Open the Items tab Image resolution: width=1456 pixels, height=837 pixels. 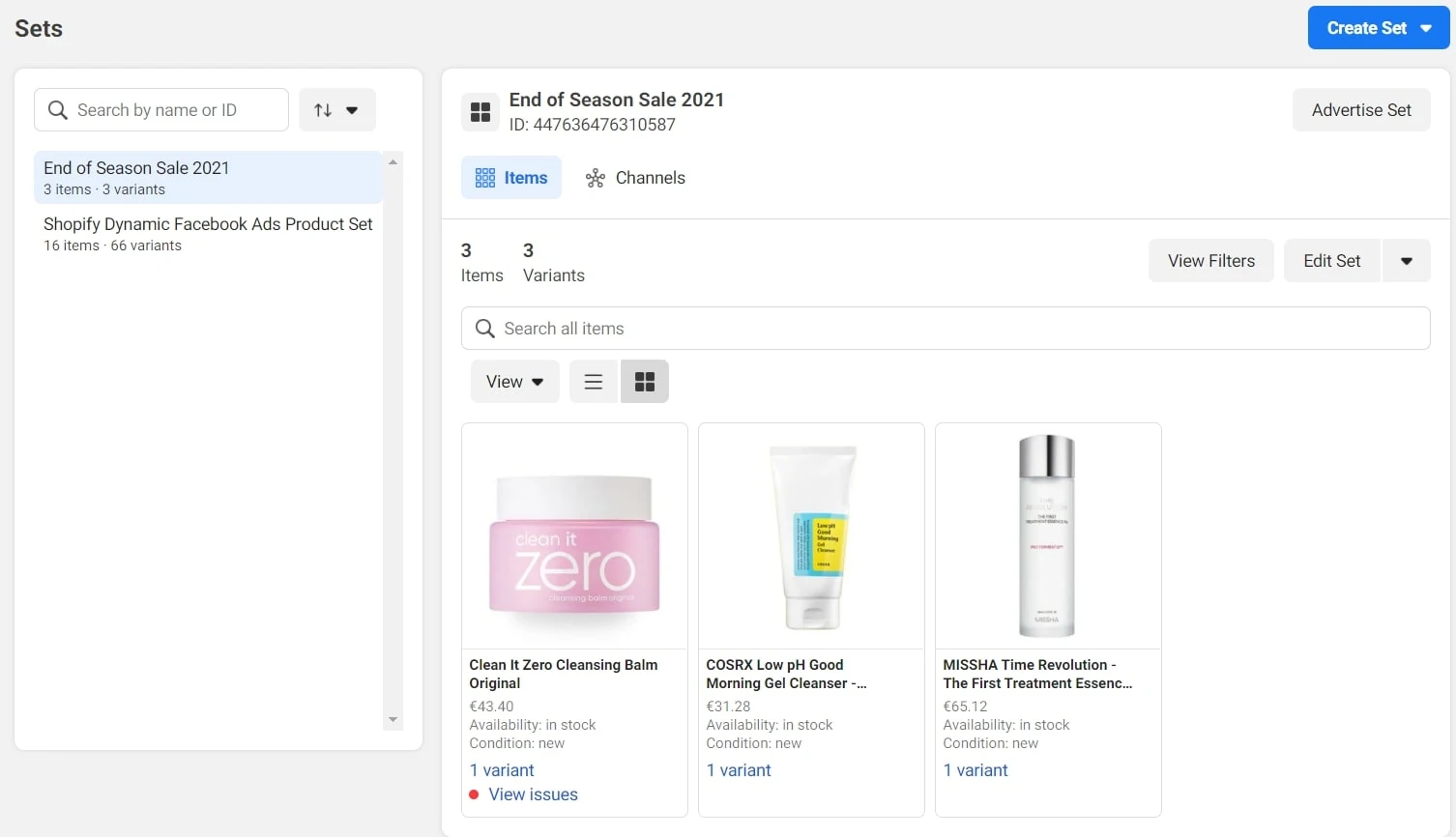pyautogui.click(x=511, y=178)
